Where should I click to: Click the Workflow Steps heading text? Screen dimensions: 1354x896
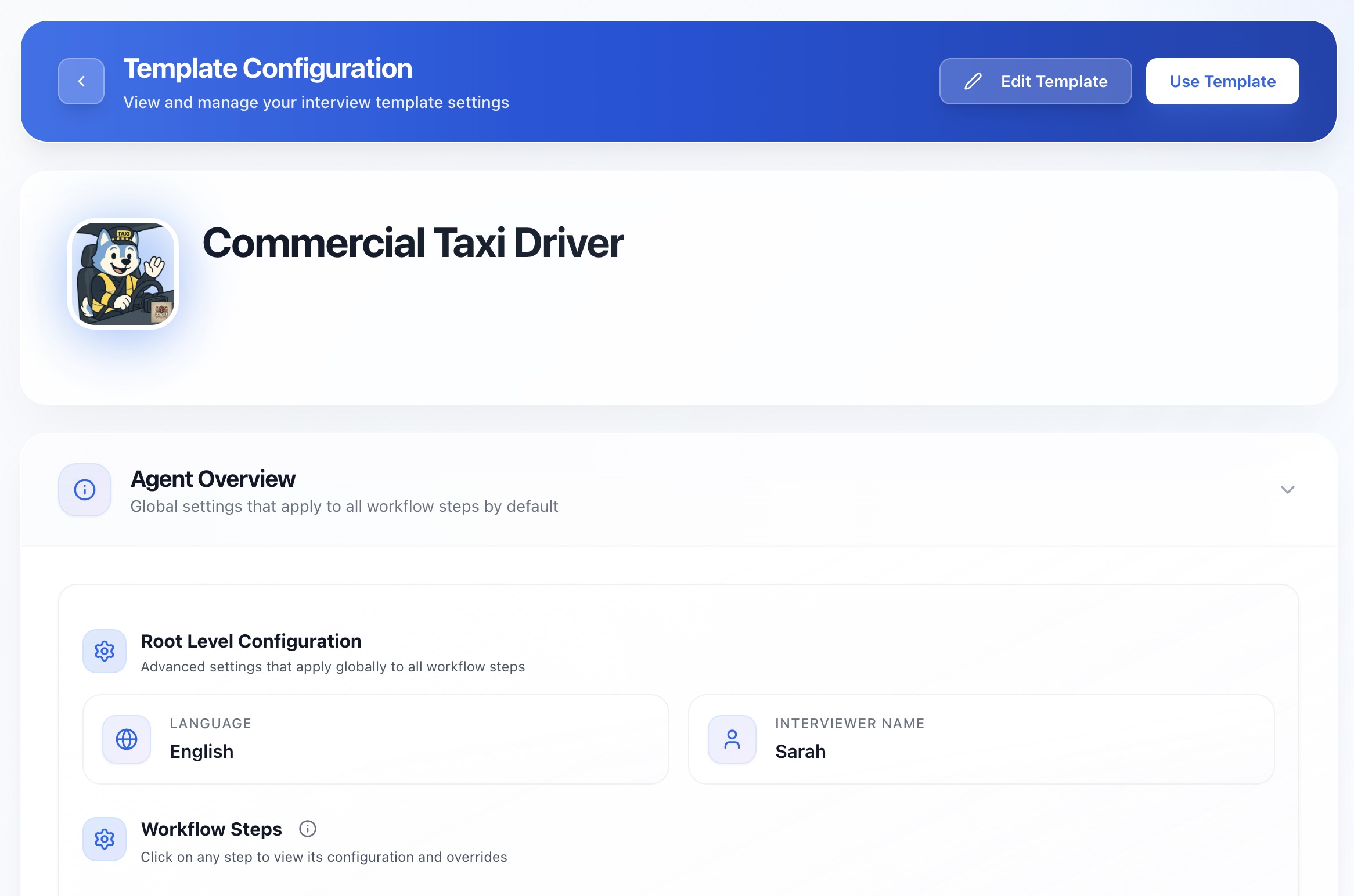pyautogui.click(x=211, y=829)
